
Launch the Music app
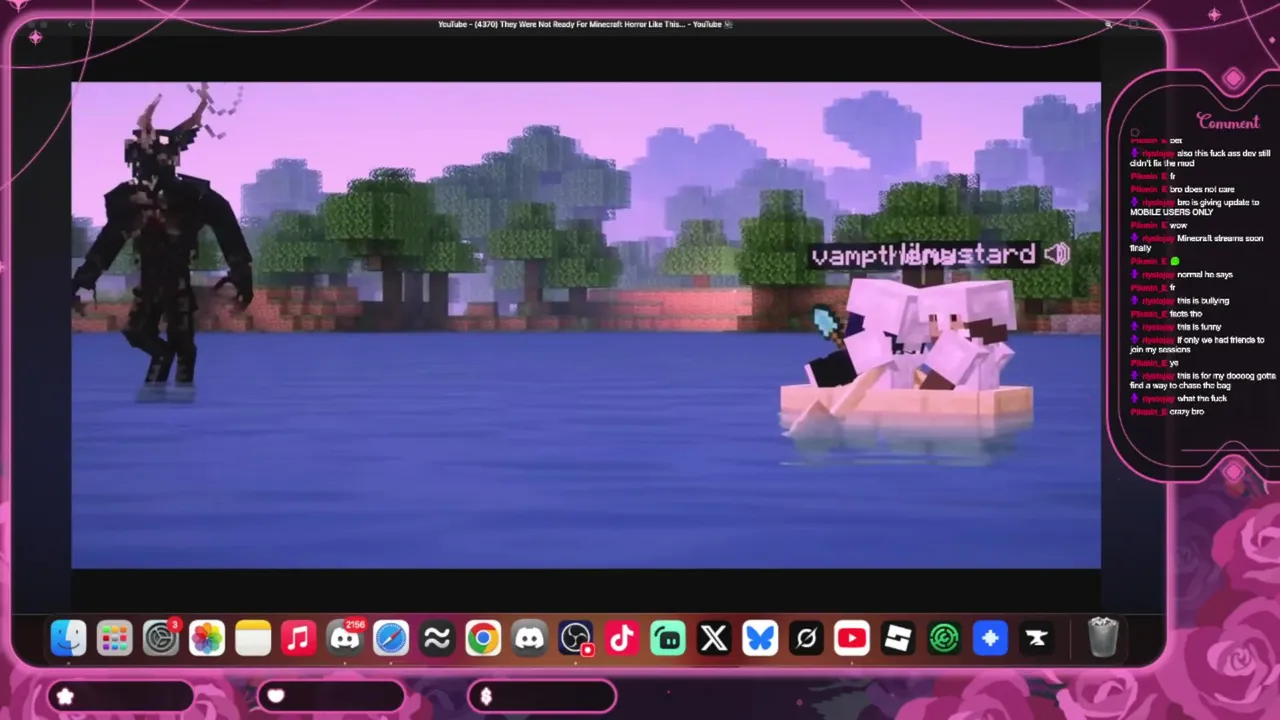click(299, 638)
